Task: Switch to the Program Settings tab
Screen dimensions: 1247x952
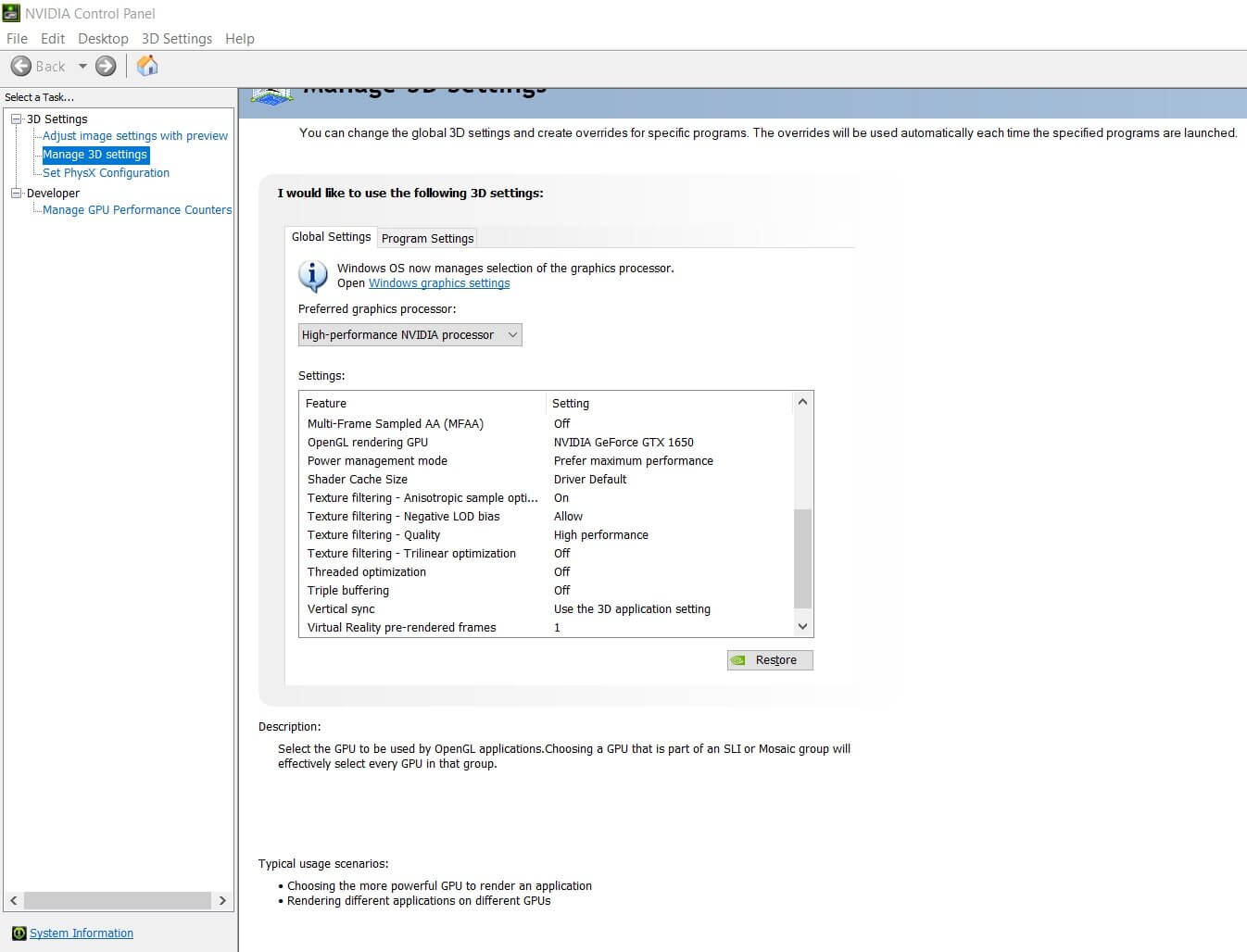Action: coord(427,238)
